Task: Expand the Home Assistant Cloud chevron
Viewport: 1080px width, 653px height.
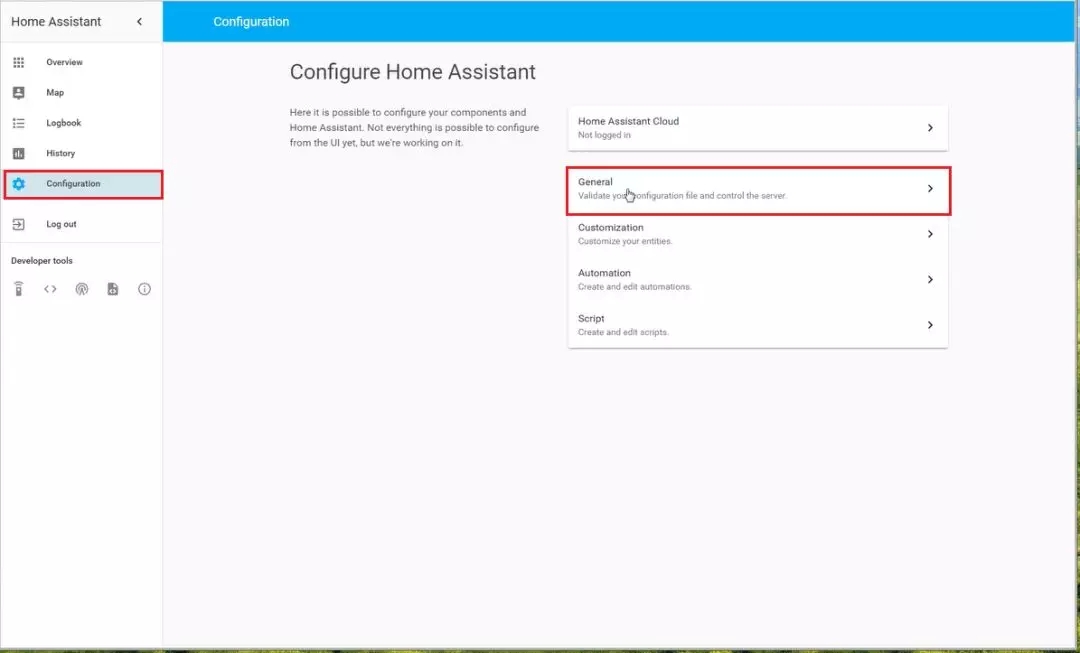Action: tap(930, 128)
